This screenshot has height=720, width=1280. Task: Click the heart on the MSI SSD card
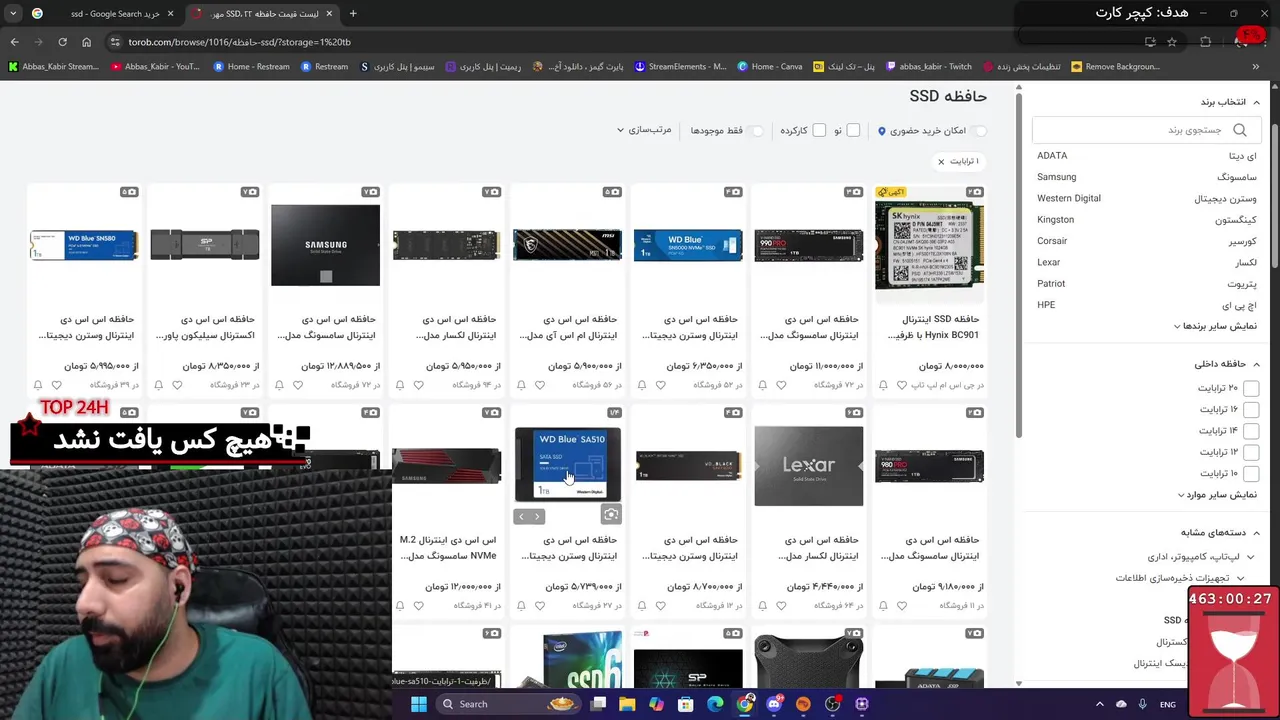point(539,385)
